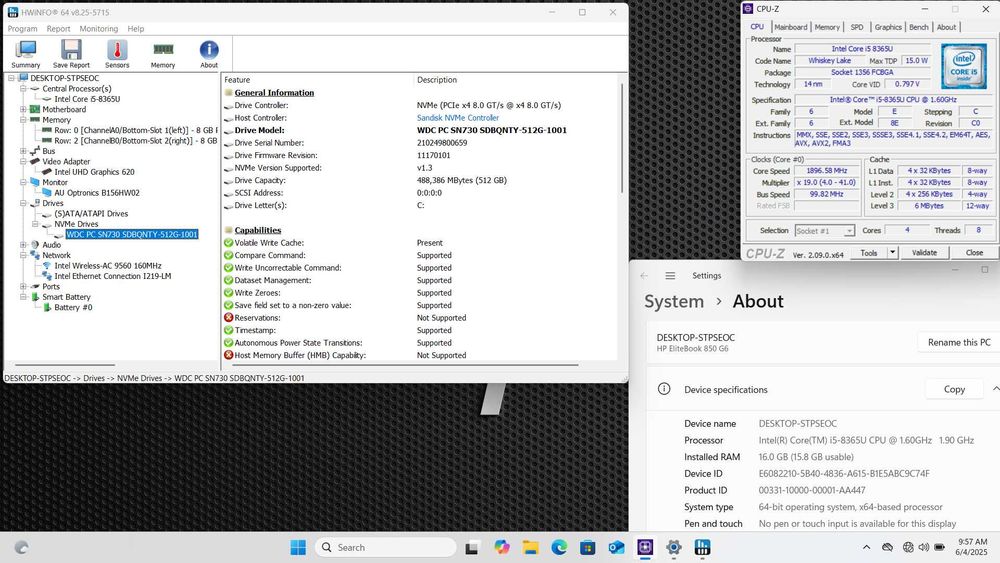This screenshot has height=563, width=1000.
Task: Open the CPU-Z Tools dropdown arrow
Action: click(892, 252)
